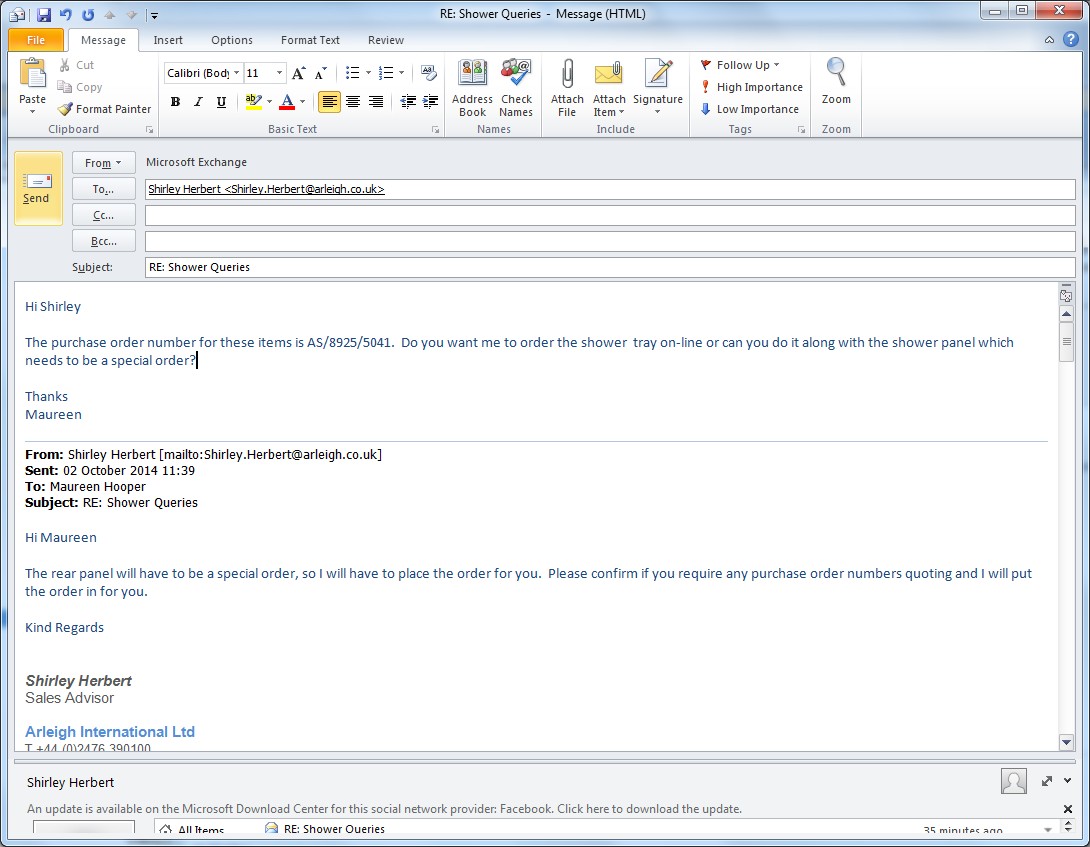
Task: Toggle underline formatting
Action: [x=221, y=102]
